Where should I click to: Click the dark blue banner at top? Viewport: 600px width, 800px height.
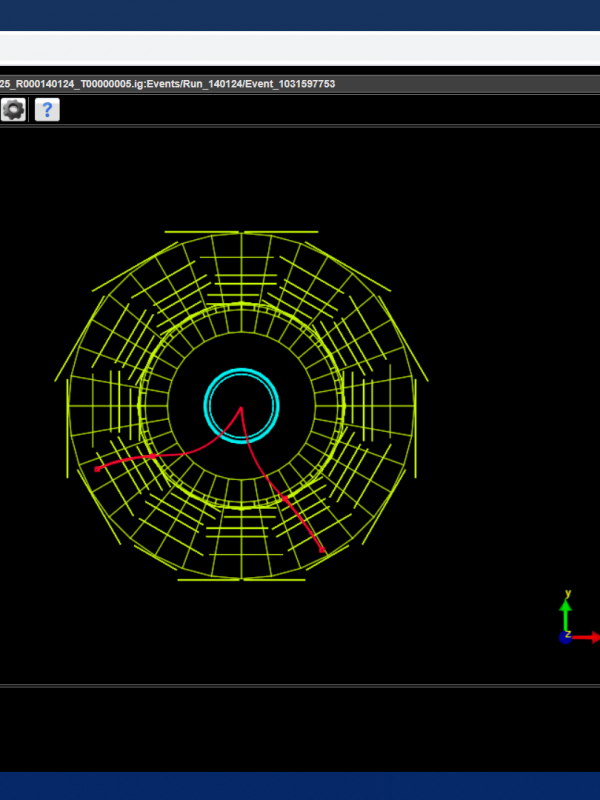(x=300, y=15)
